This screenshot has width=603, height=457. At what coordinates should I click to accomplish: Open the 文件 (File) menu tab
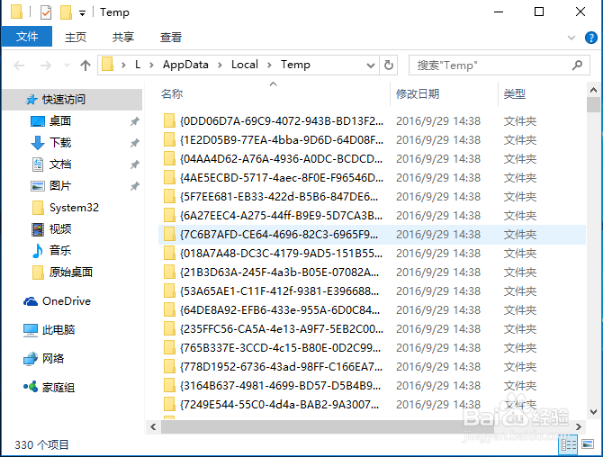point(25,38)
